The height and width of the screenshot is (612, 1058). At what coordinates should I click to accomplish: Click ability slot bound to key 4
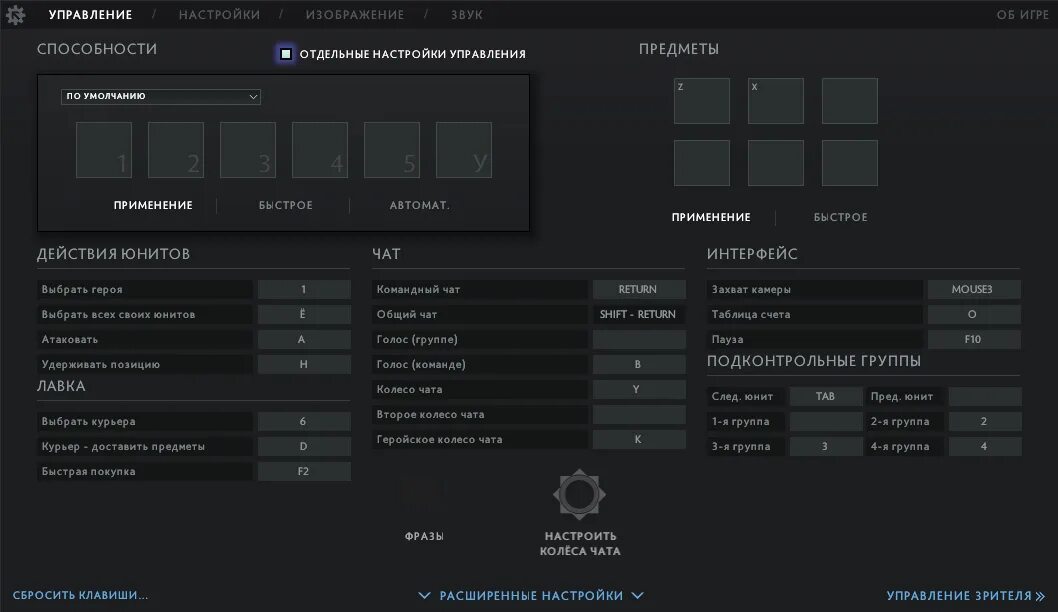pos(320,150)
